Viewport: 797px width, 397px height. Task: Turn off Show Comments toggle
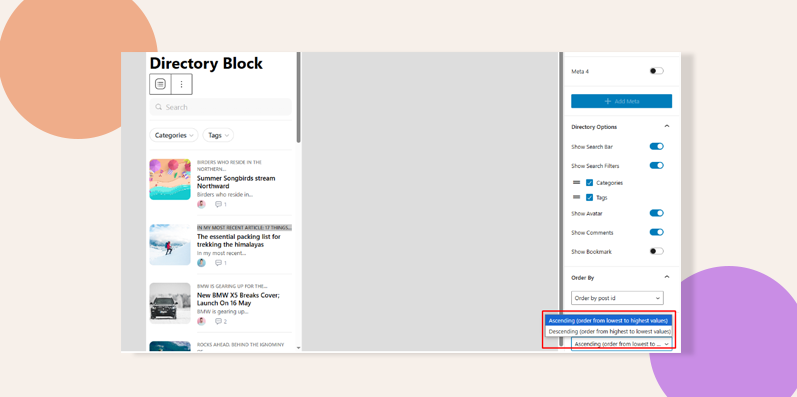pyautogui.click(x=656, y=232)
